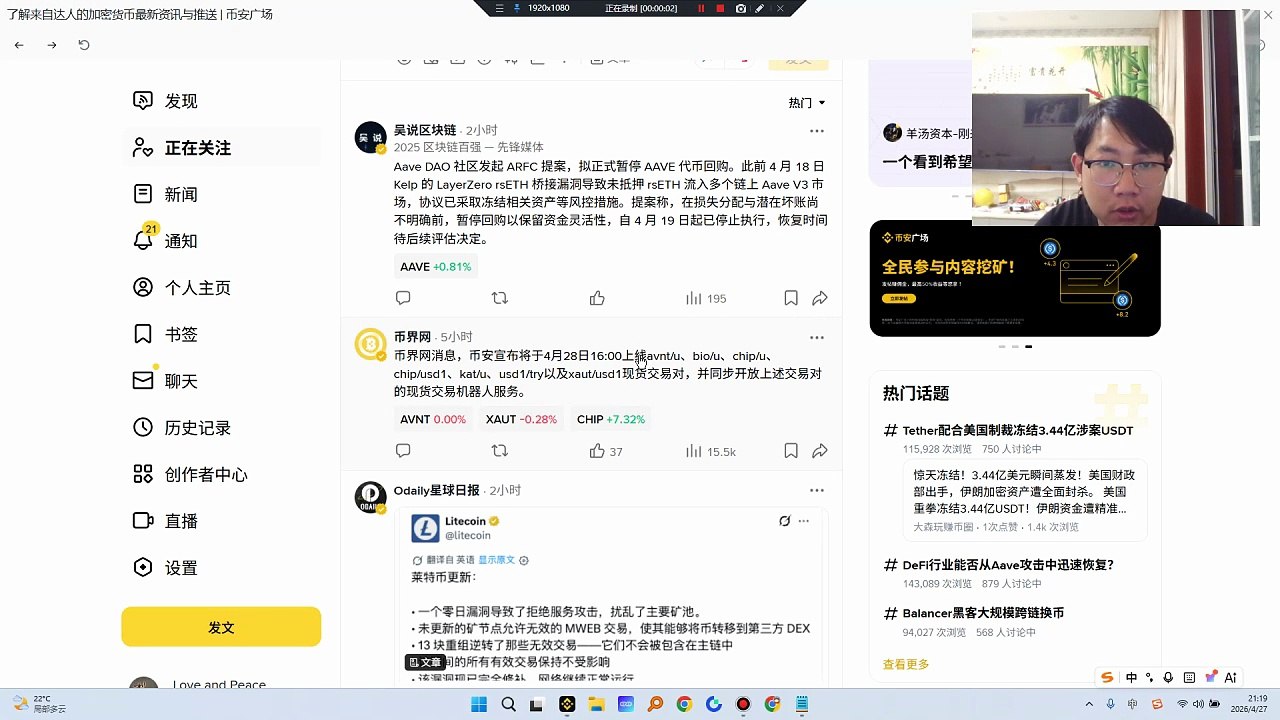Click 查看更多 under hot topics
Image resolution: width=1280 pixels, height=720 pixels.
pyautogui.click(x=906, y=664)
